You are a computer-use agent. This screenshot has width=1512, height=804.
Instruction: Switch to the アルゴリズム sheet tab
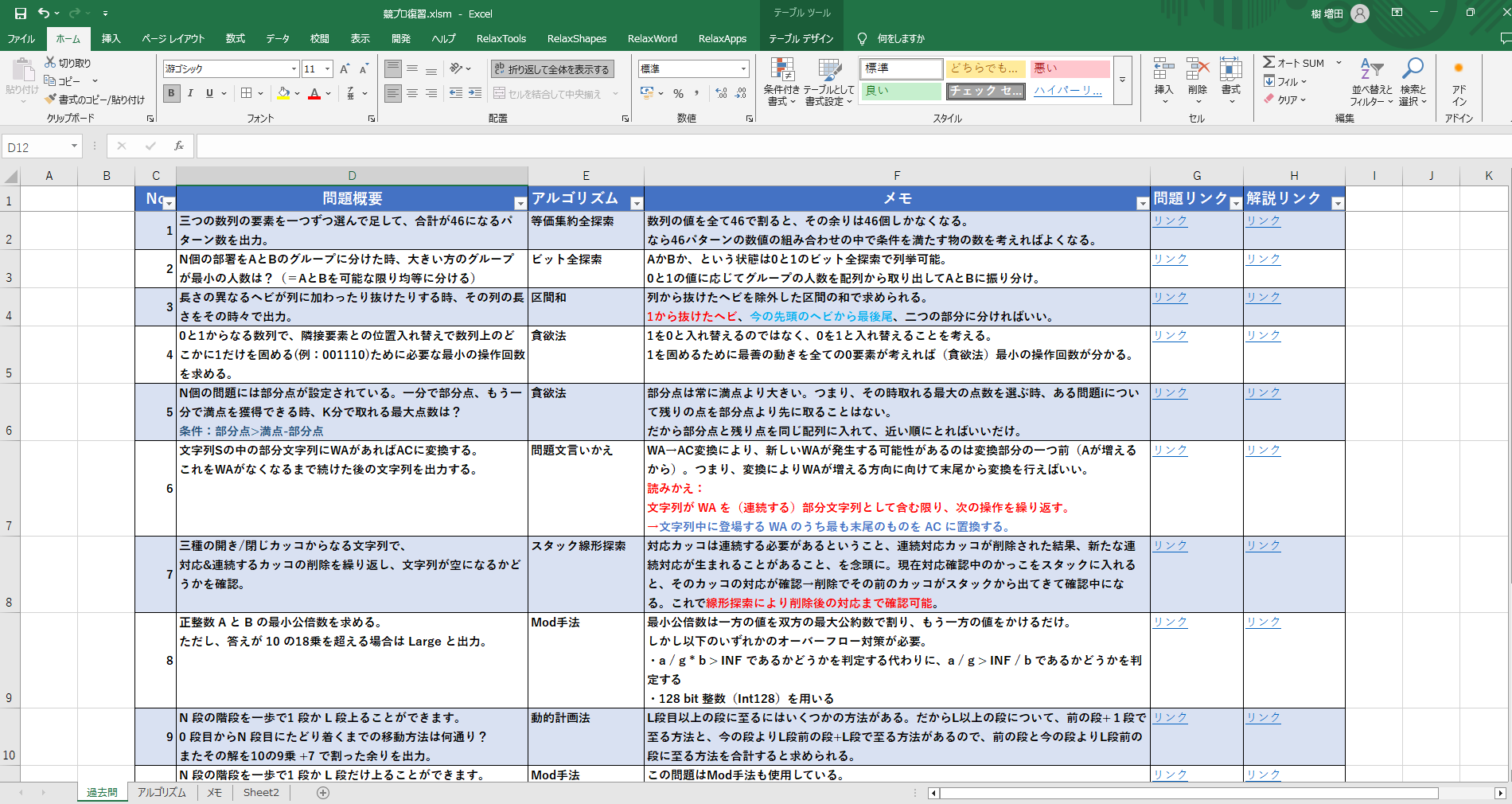point(162,792)
